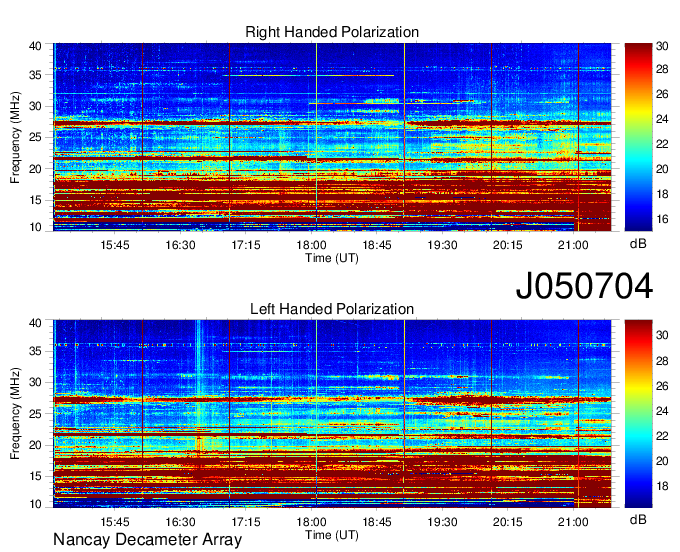Click the Frequency (MHz) axis label of the Left Handed plot
This screenshot has width=680, height=552.
(x=15, y=414)
